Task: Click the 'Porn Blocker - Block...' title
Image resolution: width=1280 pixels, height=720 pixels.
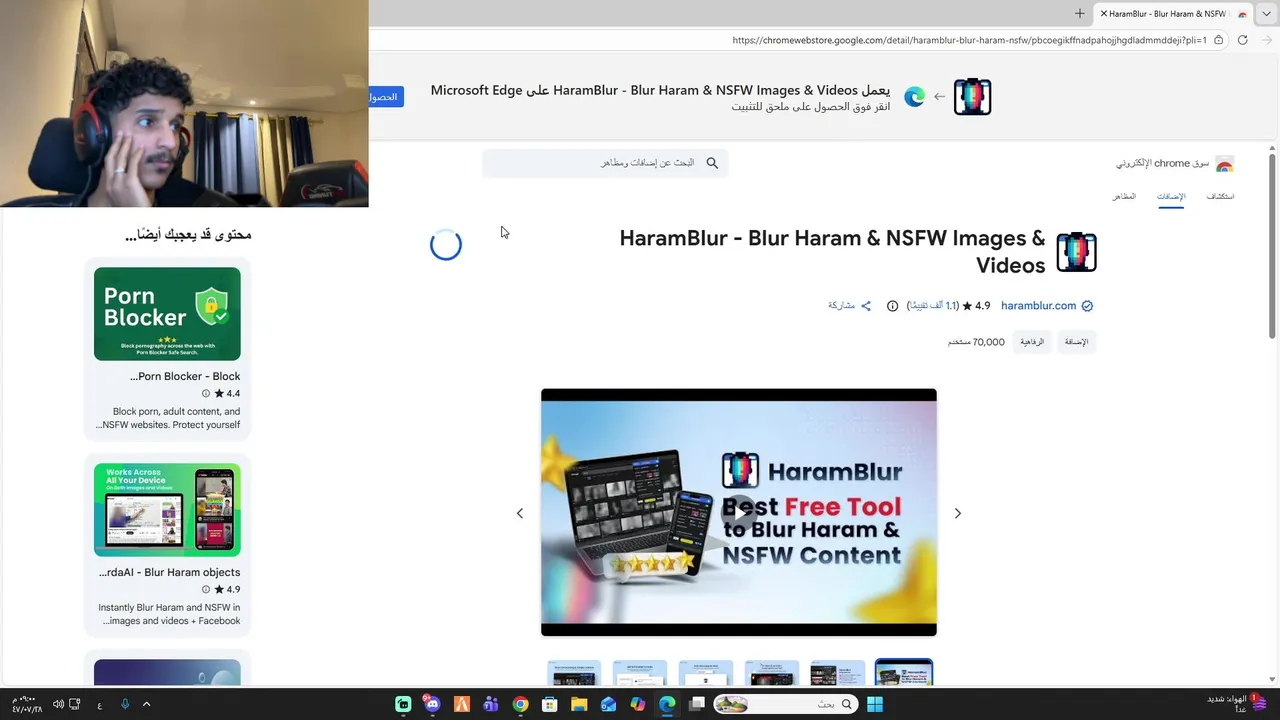Action: point(185,376)
